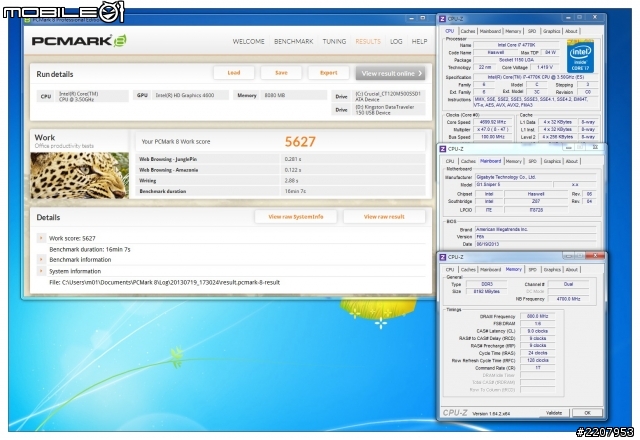Open CPU tab in Mainboard CPU-Z window

click(x=450, y=161)
